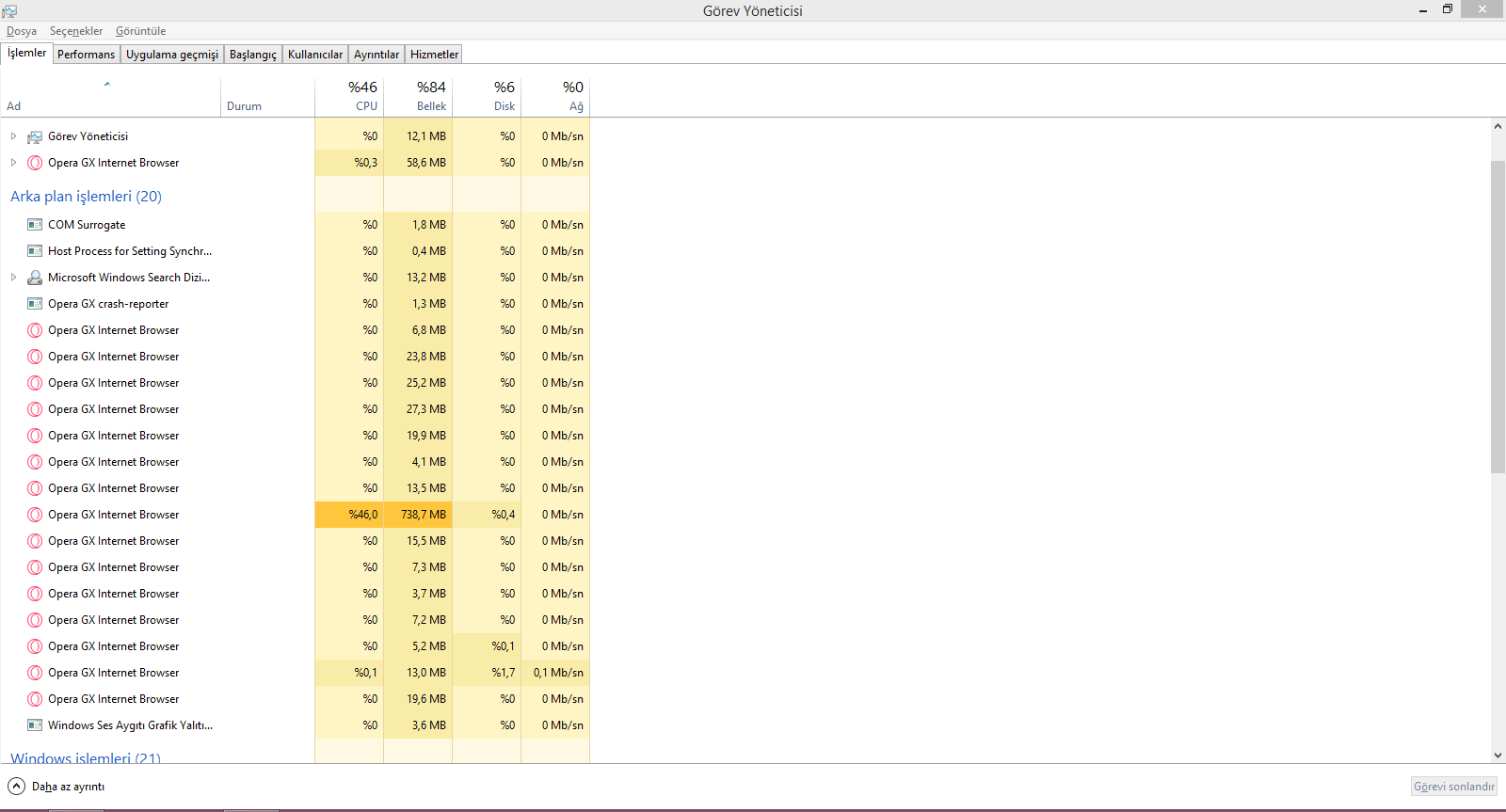Click the Task Manager title bar icon
This screenshot has height=812, width=1506.
click(x=9, y=10)
